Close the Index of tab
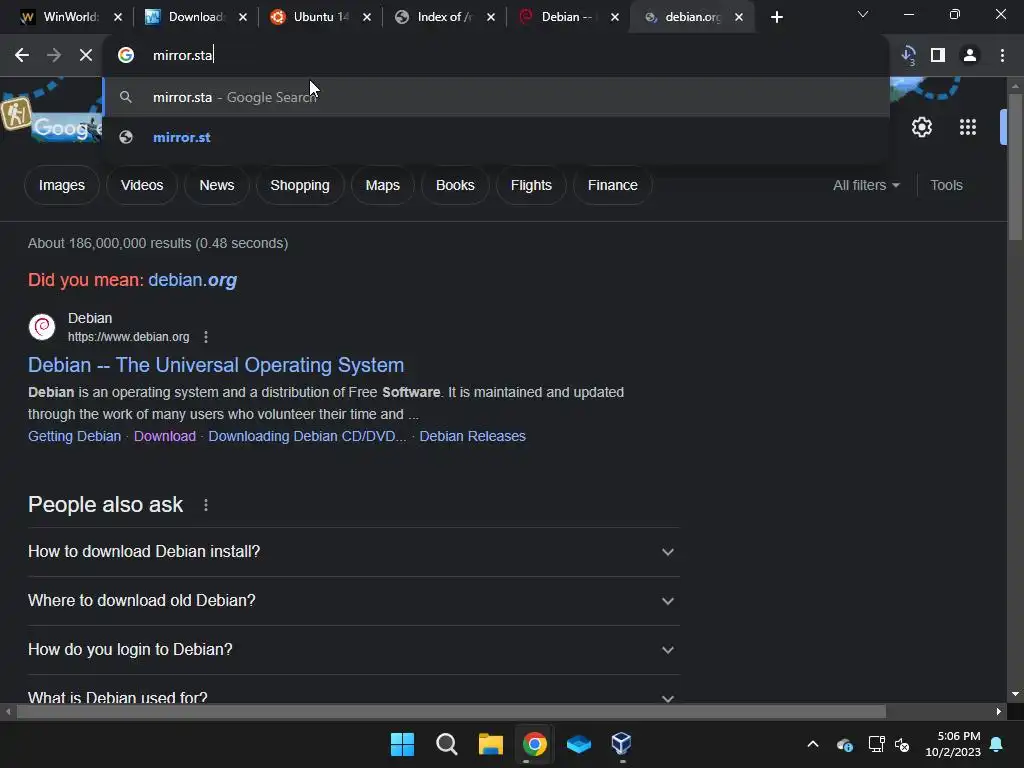The image size is (1024, 768). pos(491,17)
